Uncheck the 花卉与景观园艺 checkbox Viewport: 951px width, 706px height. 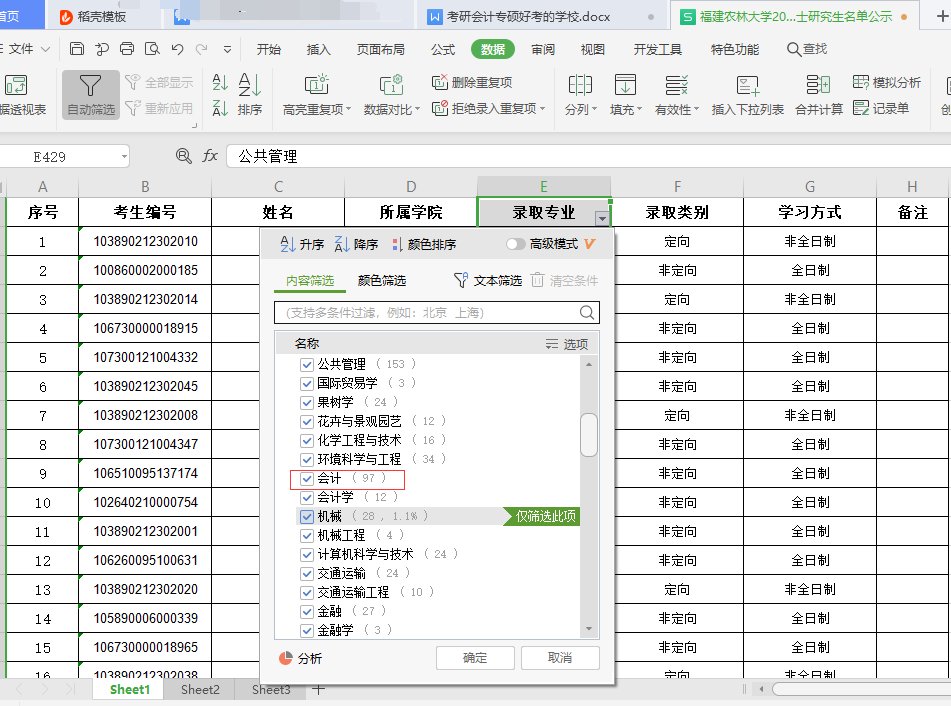[x=307, y=422]
